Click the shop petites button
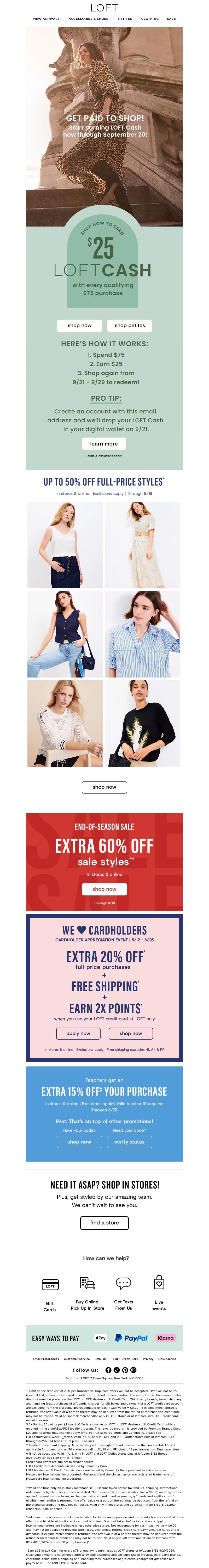 (130, 325)
